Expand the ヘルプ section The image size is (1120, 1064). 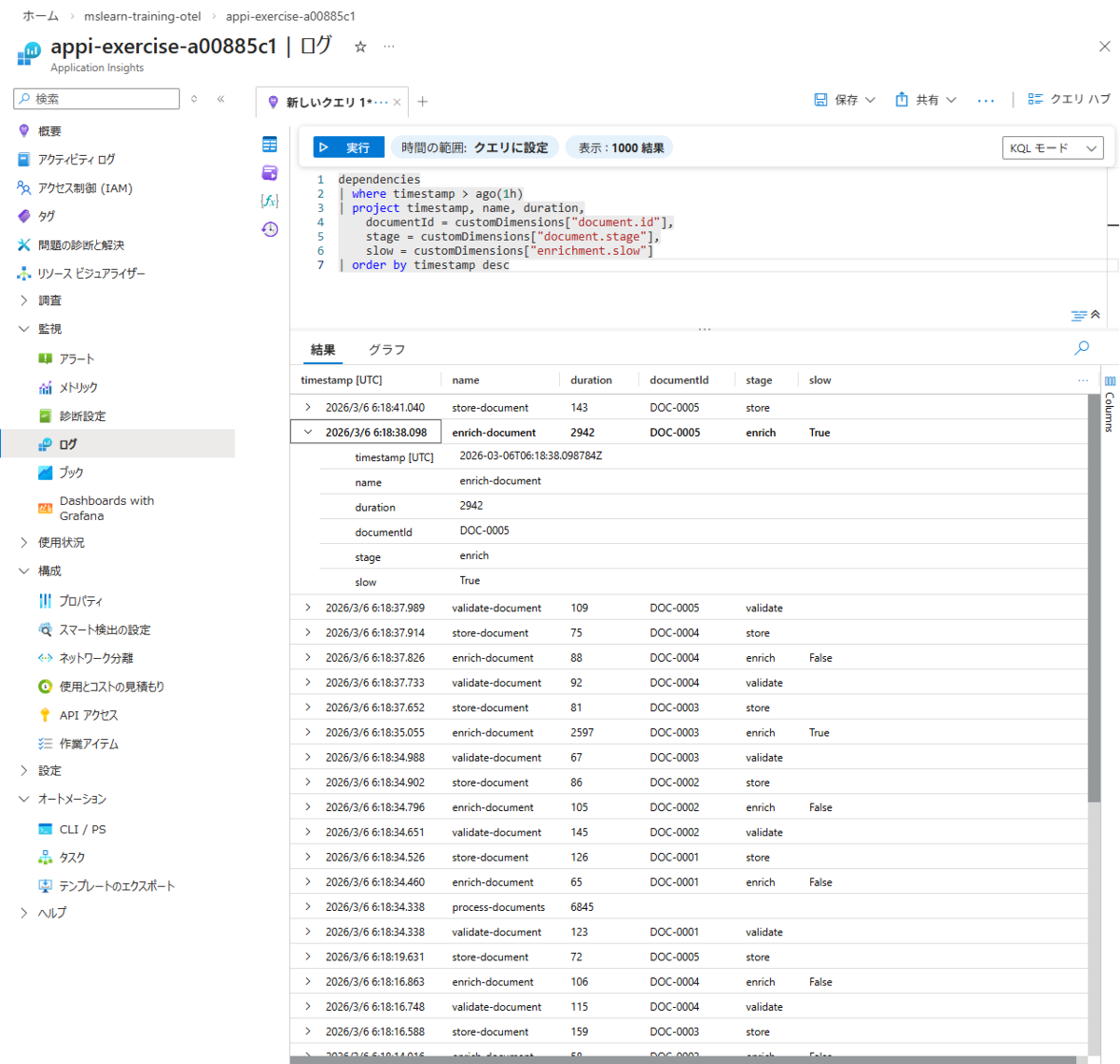click(24, 913)
